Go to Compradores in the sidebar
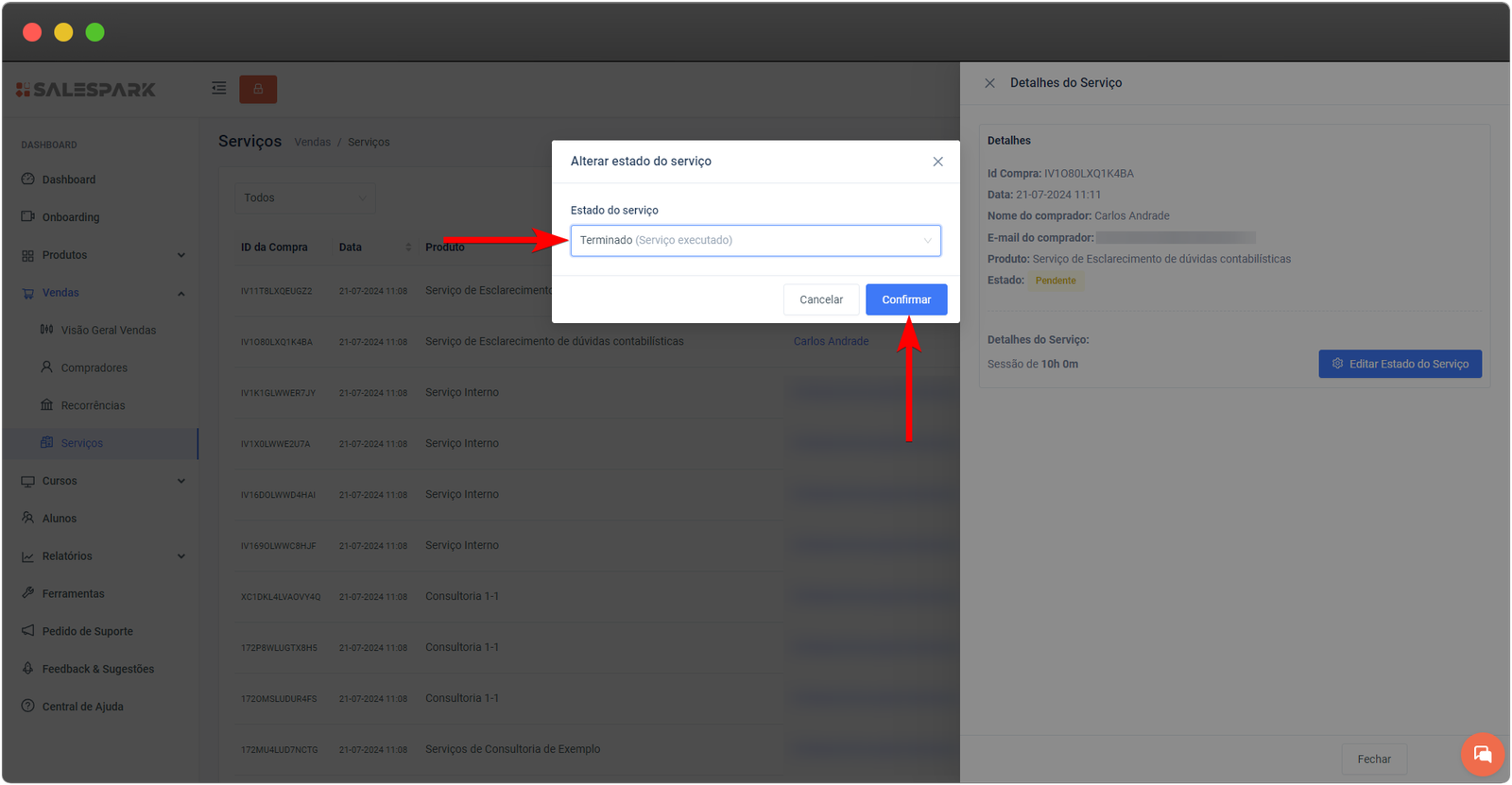Viewport: 1512px width, 785px height. 94,367
